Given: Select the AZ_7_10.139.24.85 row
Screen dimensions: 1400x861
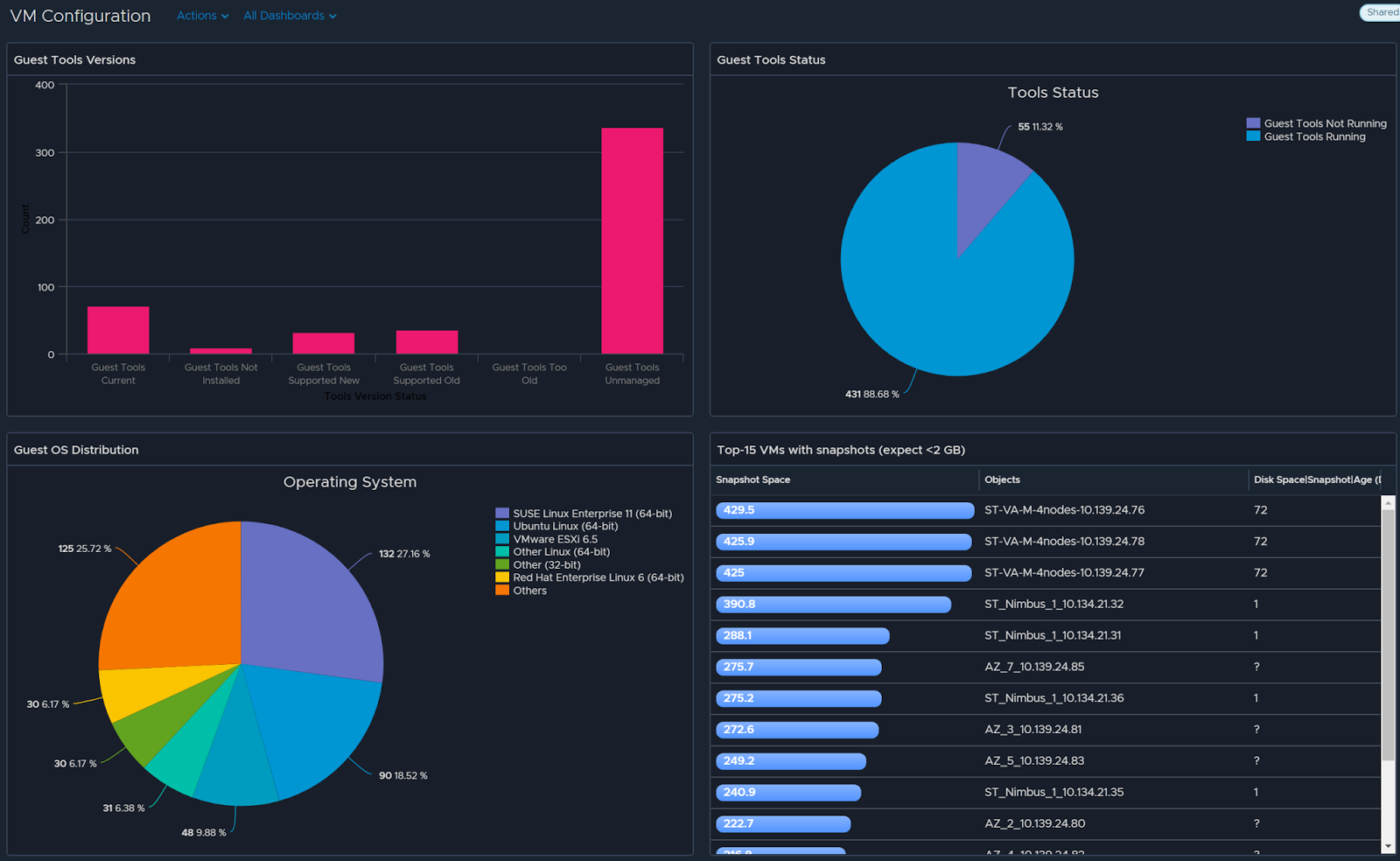Looking at the screenshot, I should [x=1034, y=667].
